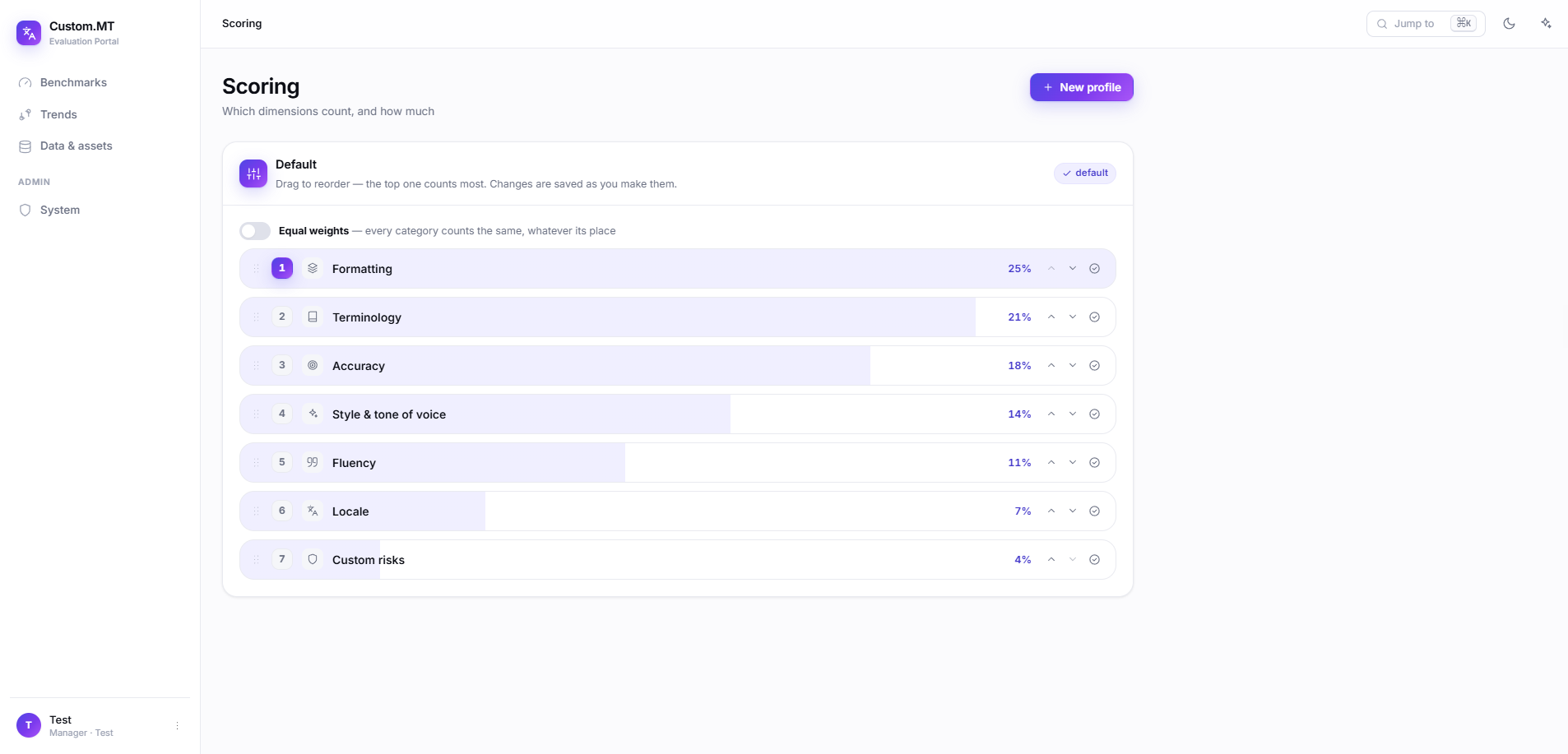Click the Locale translate icon
Screen dimensions: 1568x754
313,511
